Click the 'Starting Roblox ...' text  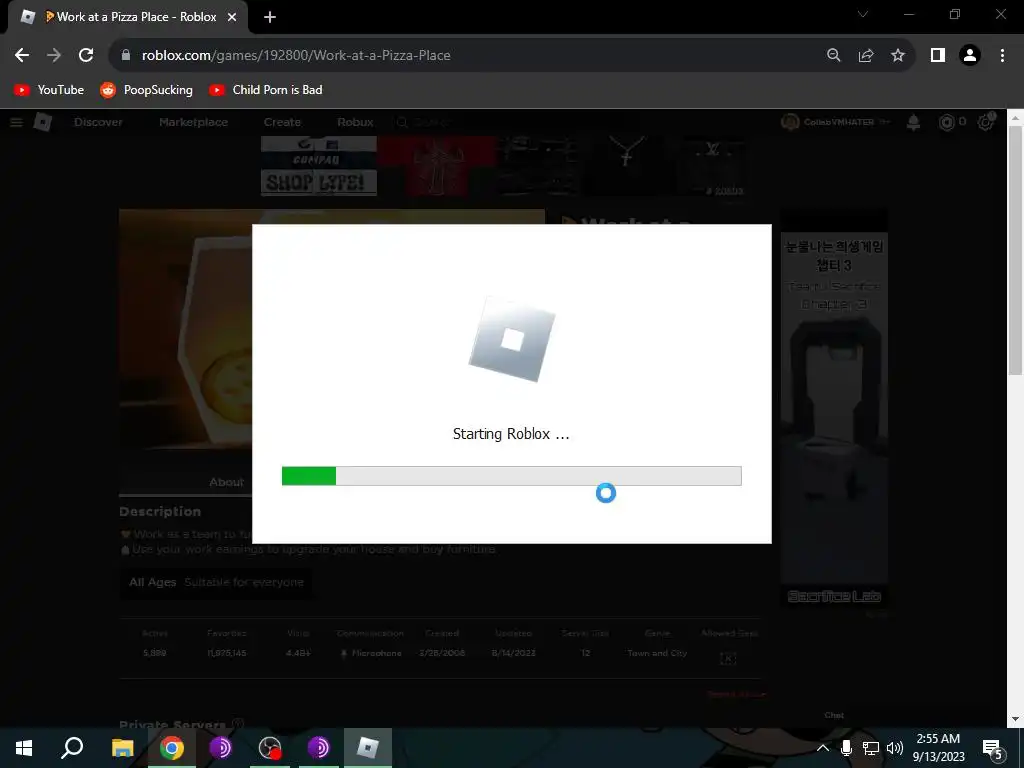tap(511, 434)
